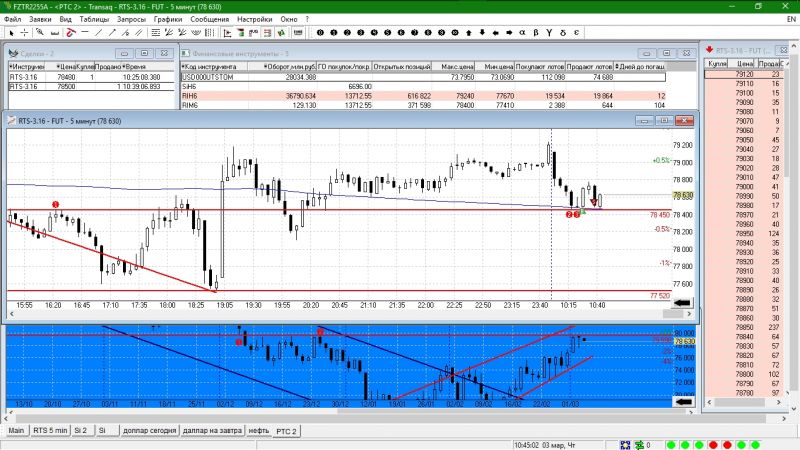Open the Сообщения menu
Screen dimensions: 800x450
[x=210, y=19]
